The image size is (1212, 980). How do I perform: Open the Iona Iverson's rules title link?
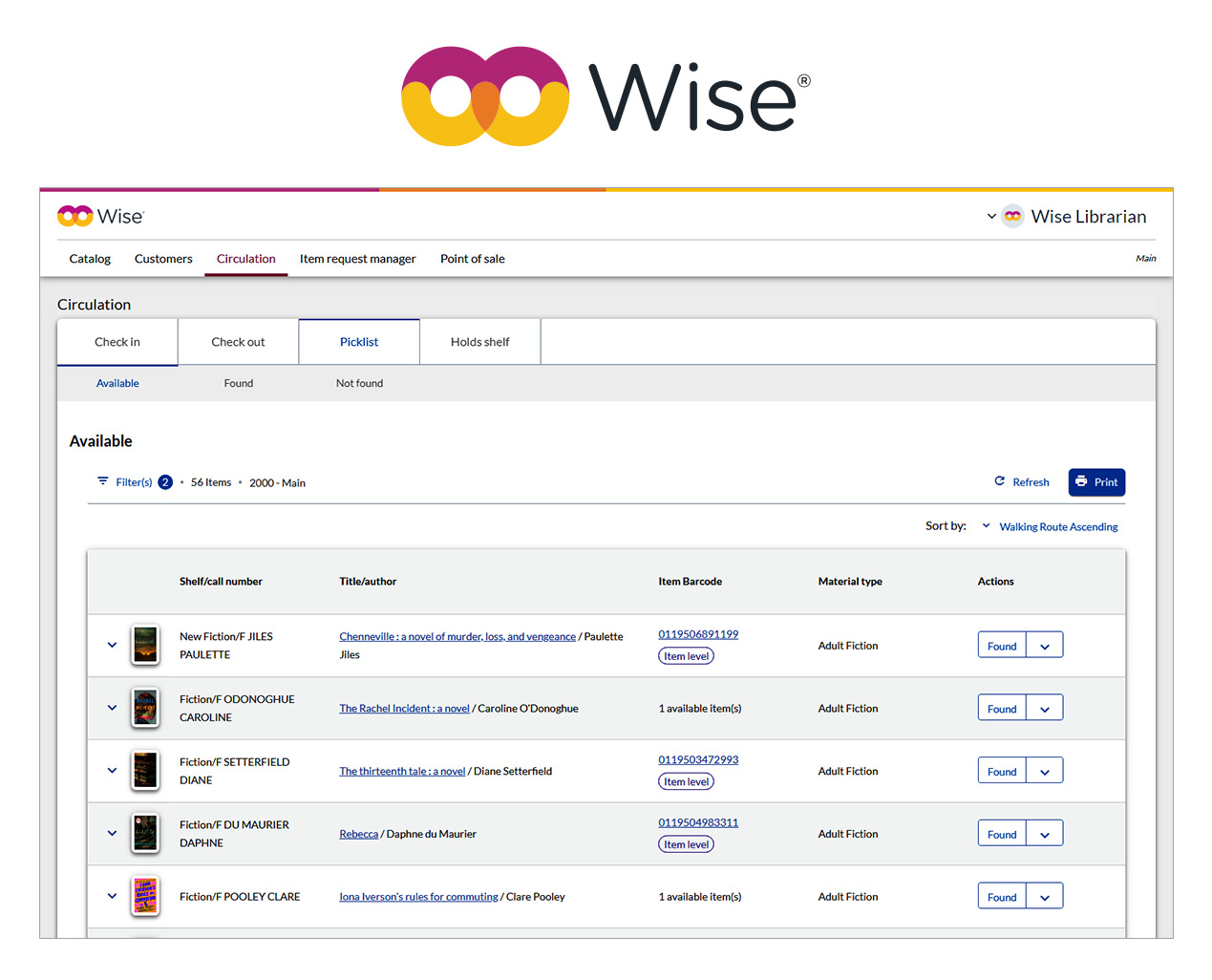[418, 897]
